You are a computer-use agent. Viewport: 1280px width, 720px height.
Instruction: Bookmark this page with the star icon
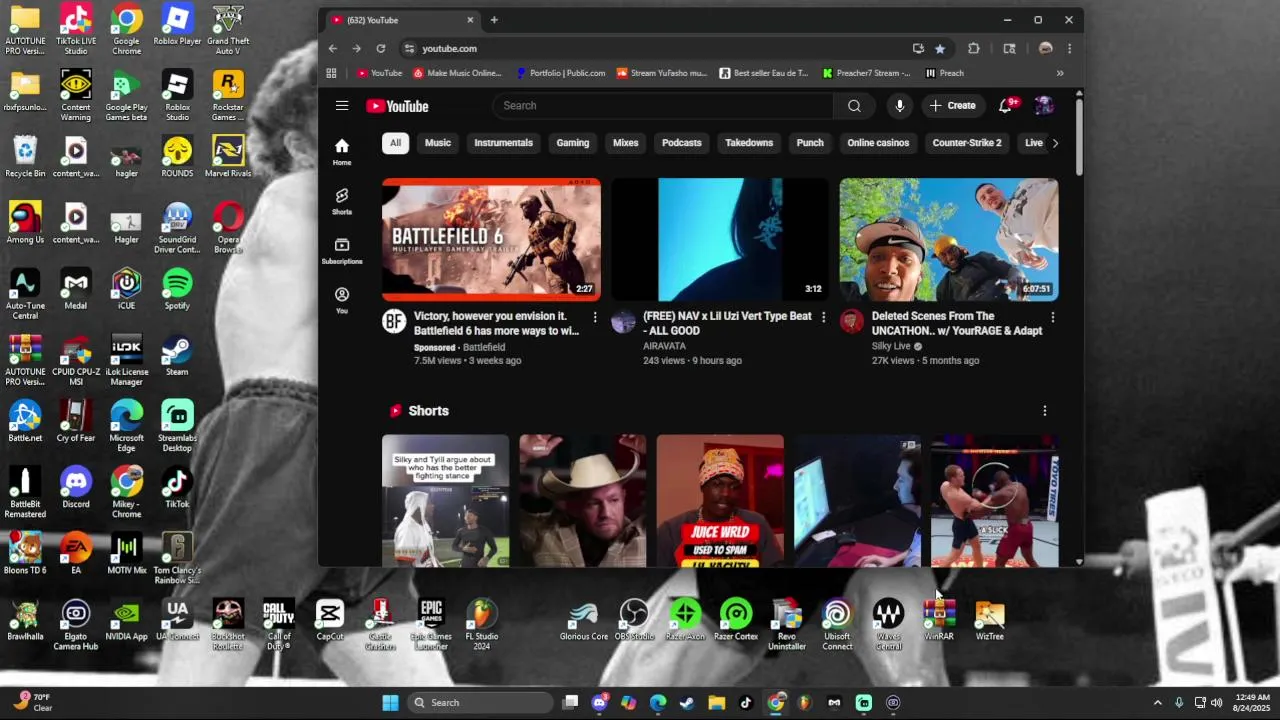[940, 48]
